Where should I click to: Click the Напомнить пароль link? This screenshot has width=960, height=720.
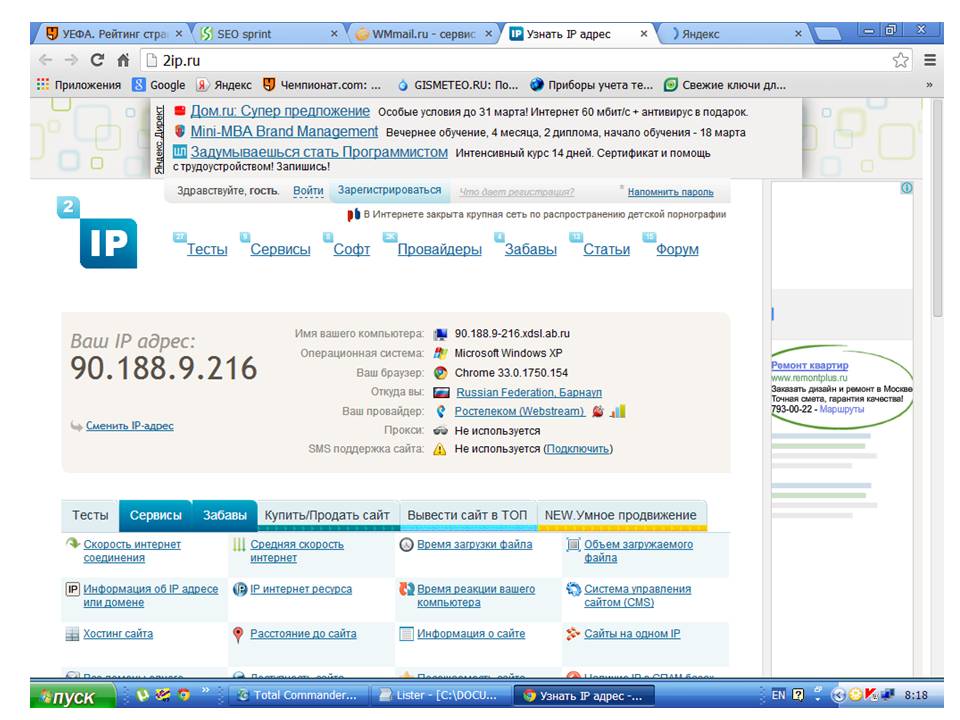[670, 192]
